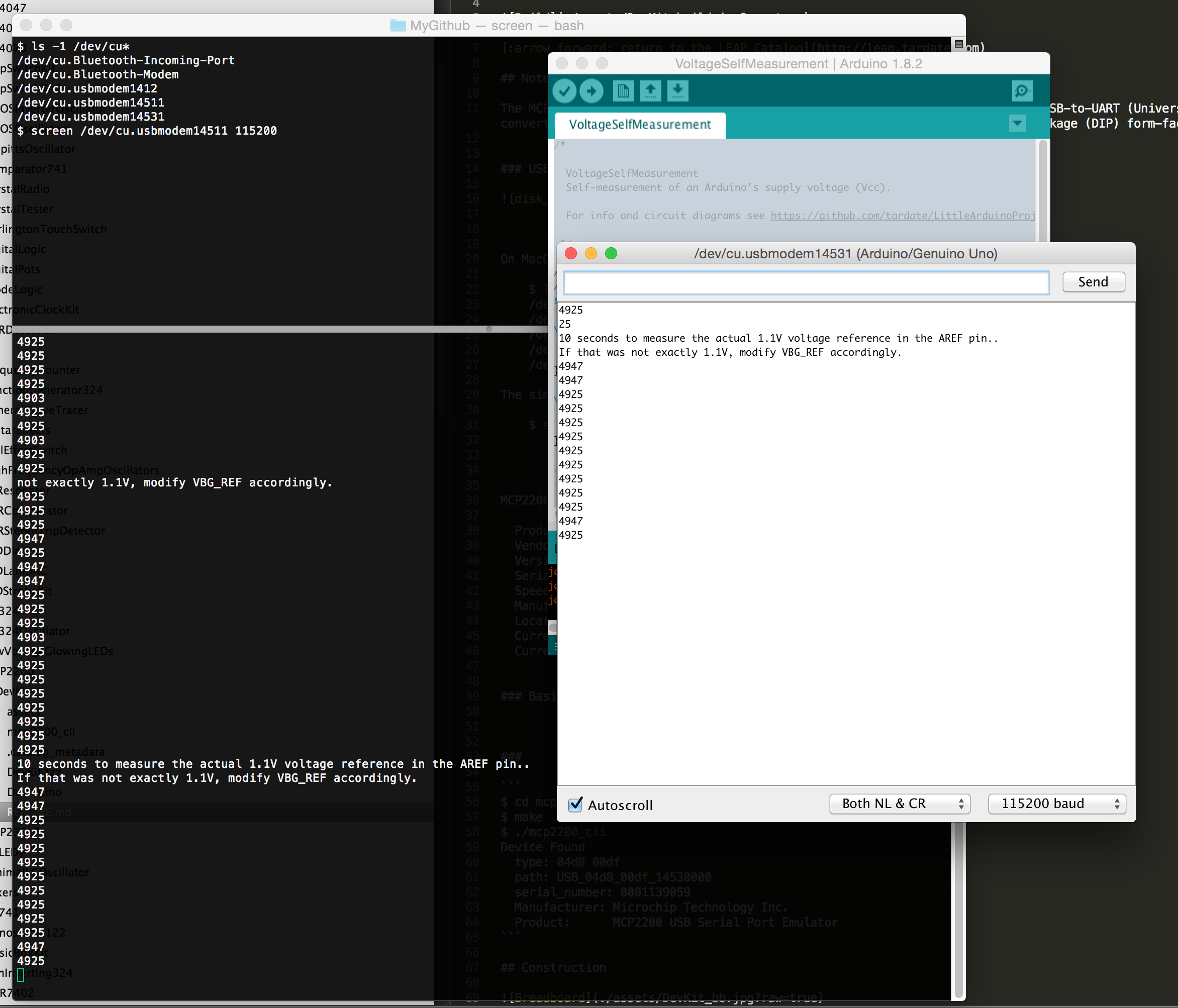This screenshot has height=1008, width=1178.
Task: Click '/dev/cu.usbmodem14531' line in terminal
Action: coord(91,117)
